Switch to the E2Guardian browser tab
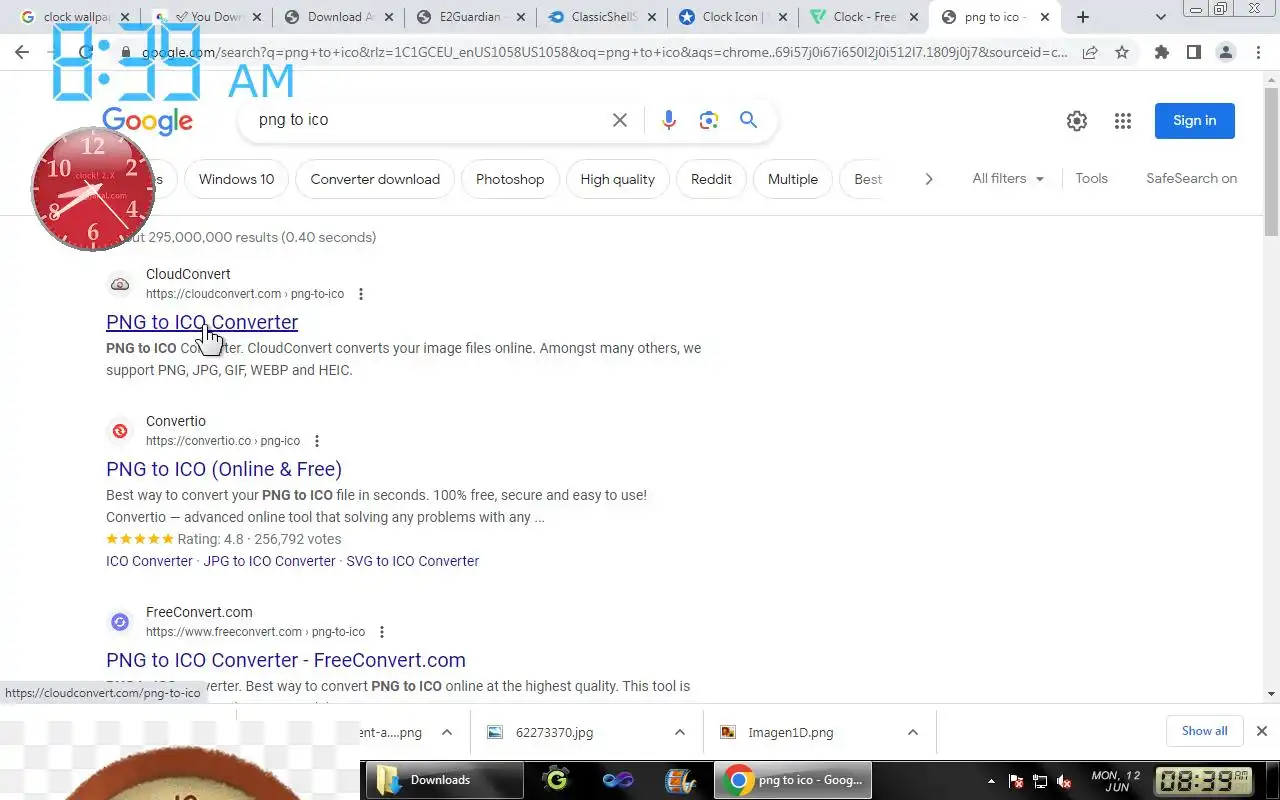This screenshot has height=800, width=1280. [470, 17]
